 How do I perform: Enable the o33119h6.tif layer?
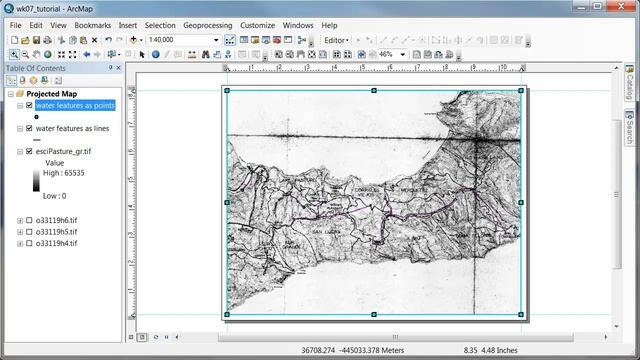[x=29, y=220]
